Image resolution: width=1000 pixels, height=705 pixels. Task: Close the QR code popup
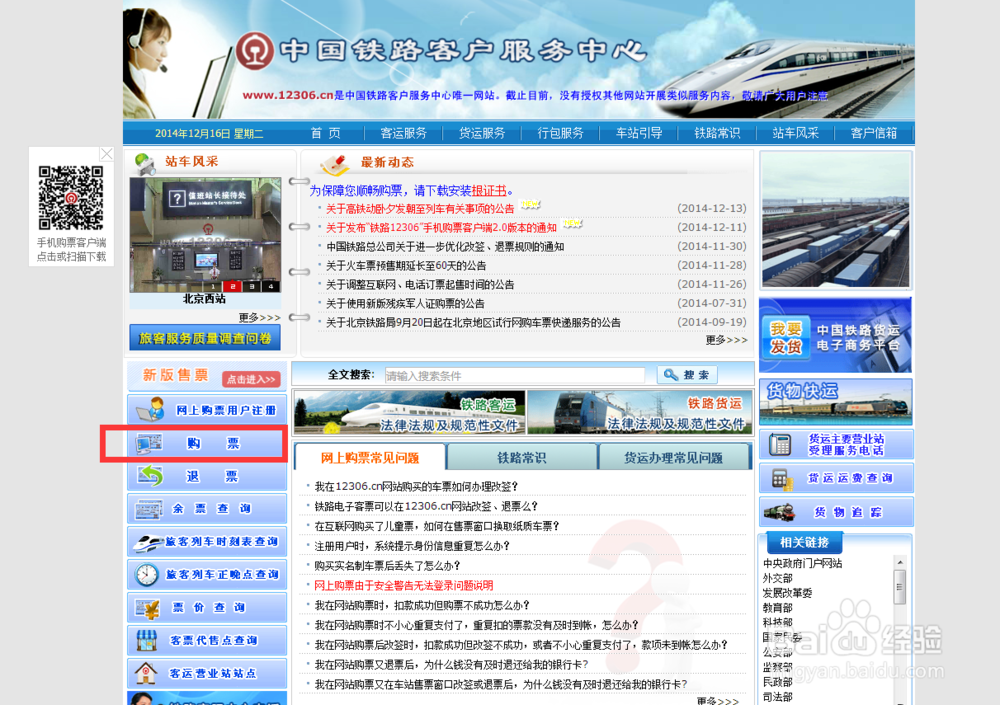click(x=107, y=154)
